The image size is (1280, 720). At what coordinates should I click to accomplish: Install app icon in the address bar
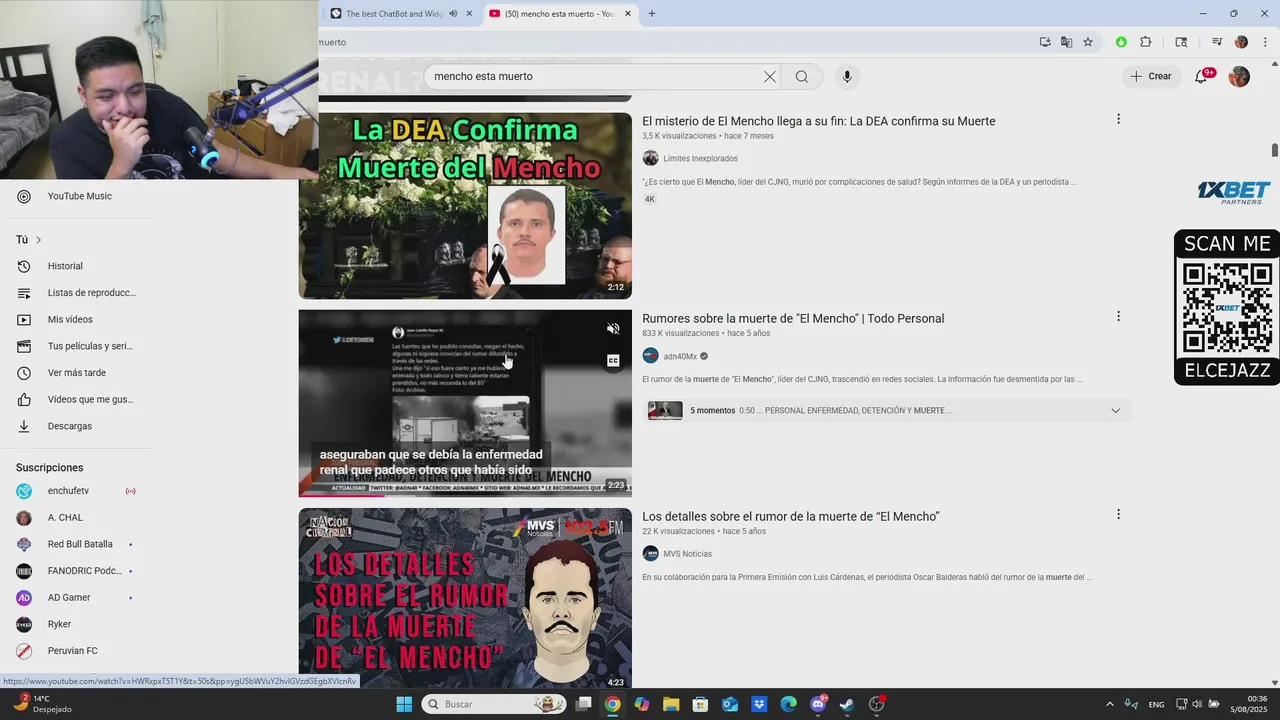(x=1045, y=42)
